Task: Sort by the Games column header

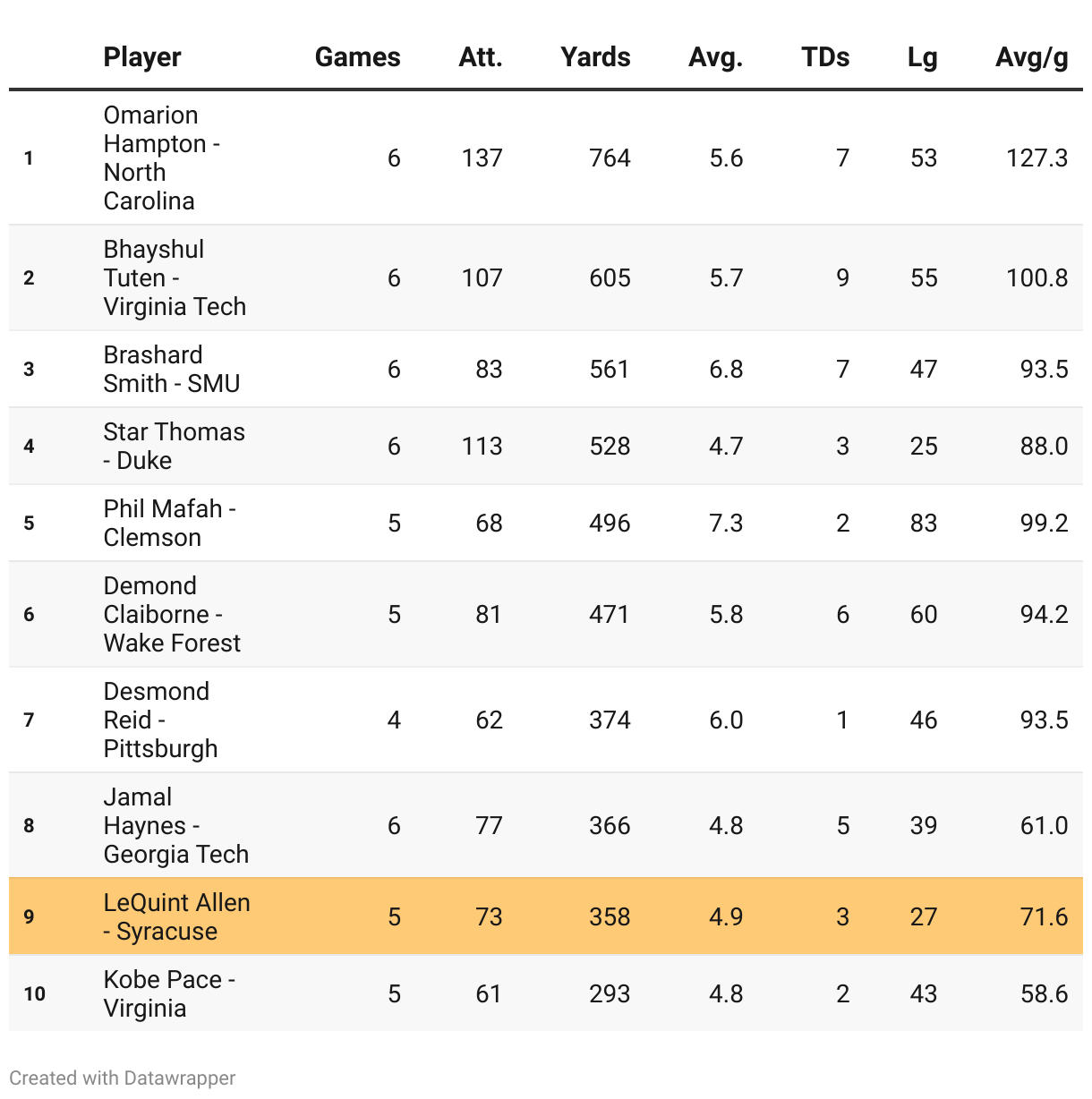Action: [357, 57]
